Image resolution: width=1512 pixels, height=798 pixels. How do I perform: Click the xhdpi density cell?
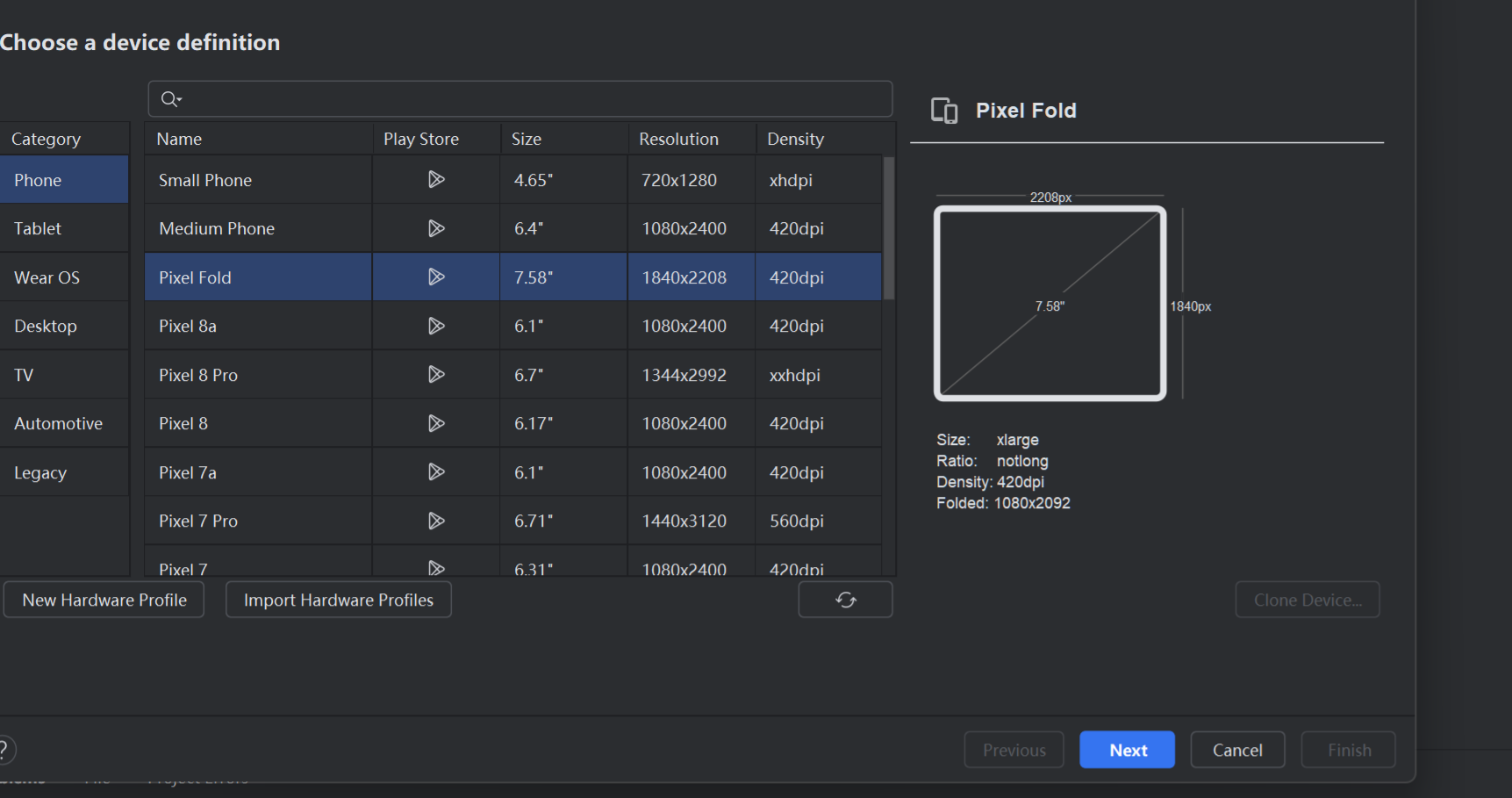(x=819, y=180)
